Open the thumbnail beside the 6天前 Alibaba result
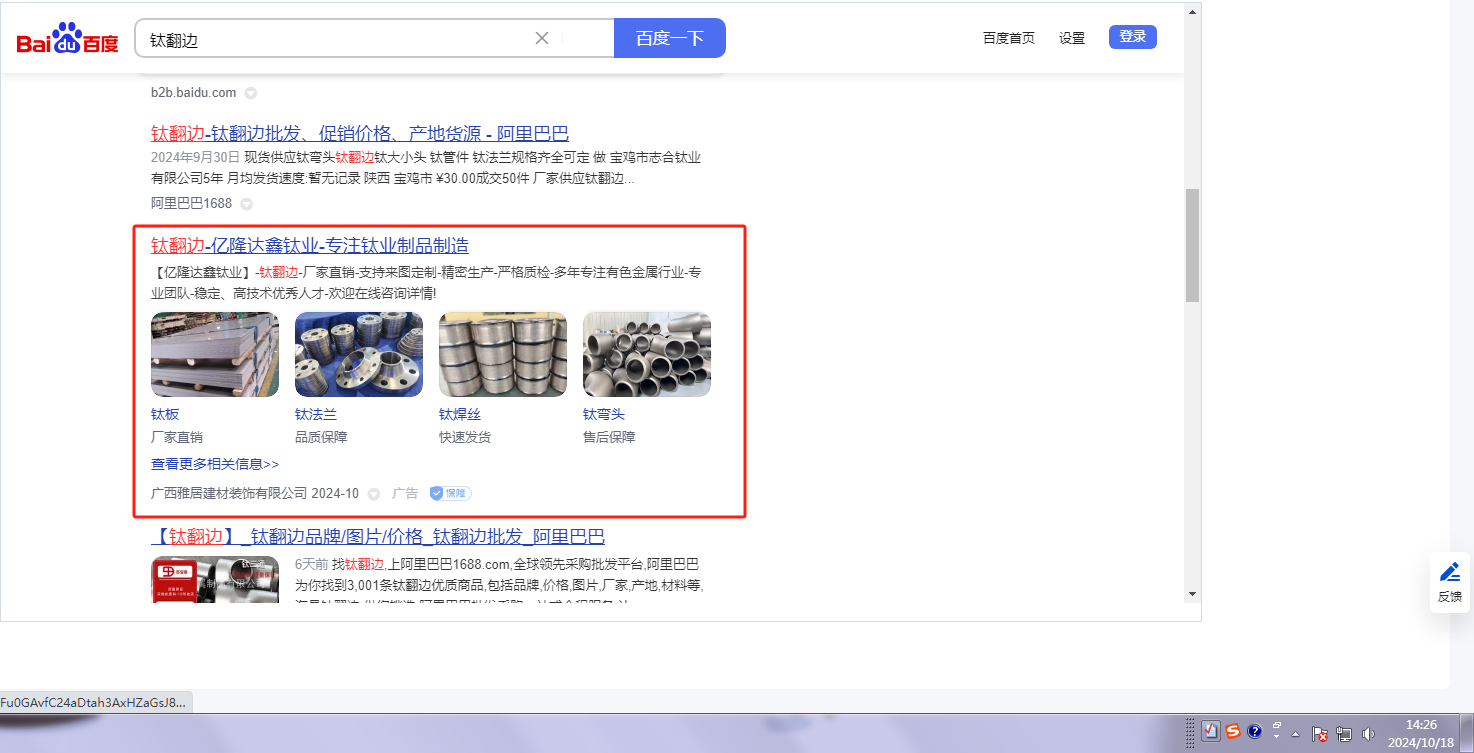The width and height of the screenshot is (1474, 753). pyautogui.click(x=215, y=579)
